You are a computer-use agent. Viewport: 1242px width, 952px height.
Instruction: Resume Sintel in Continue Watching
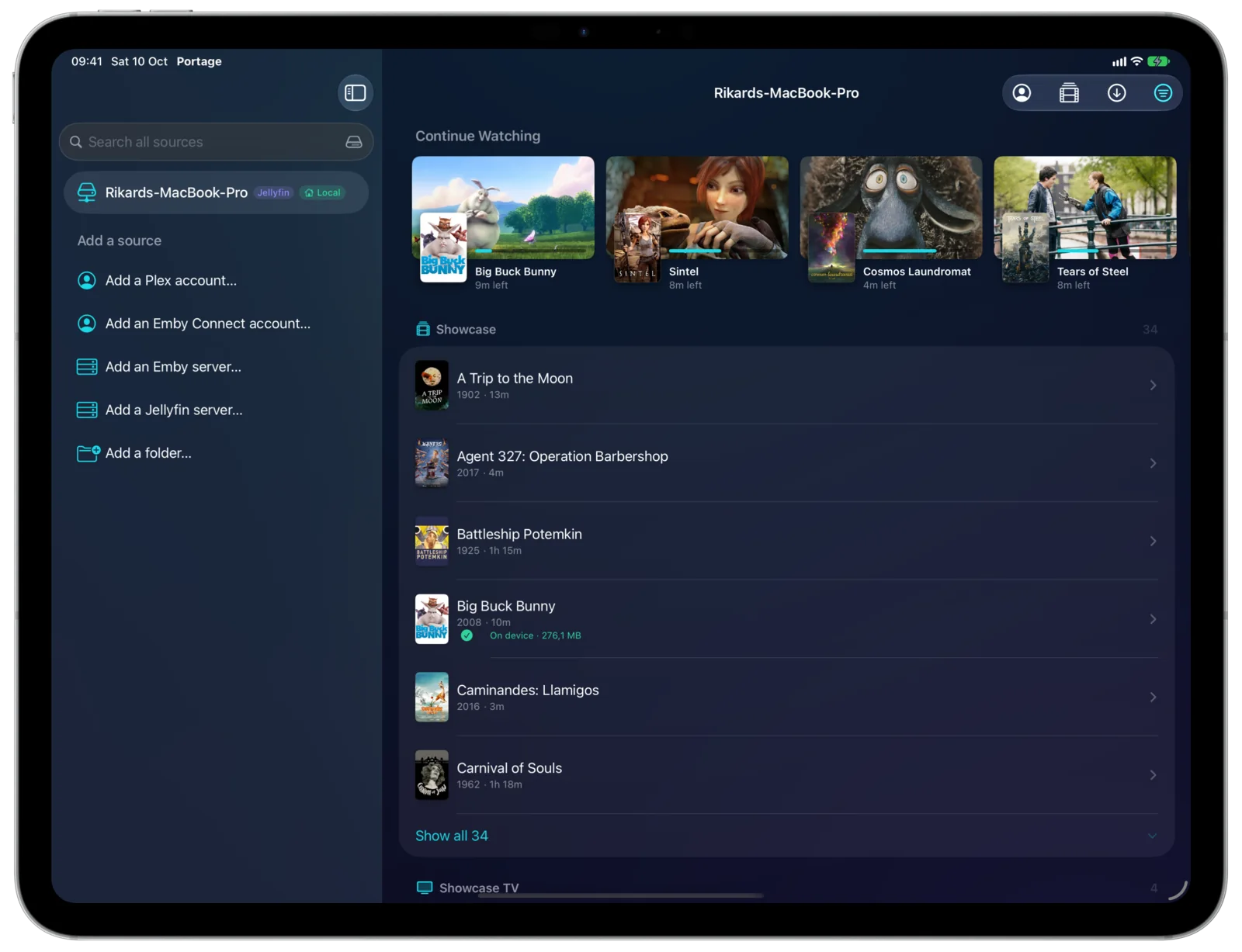pyautogui.click(x=697, y=207)
